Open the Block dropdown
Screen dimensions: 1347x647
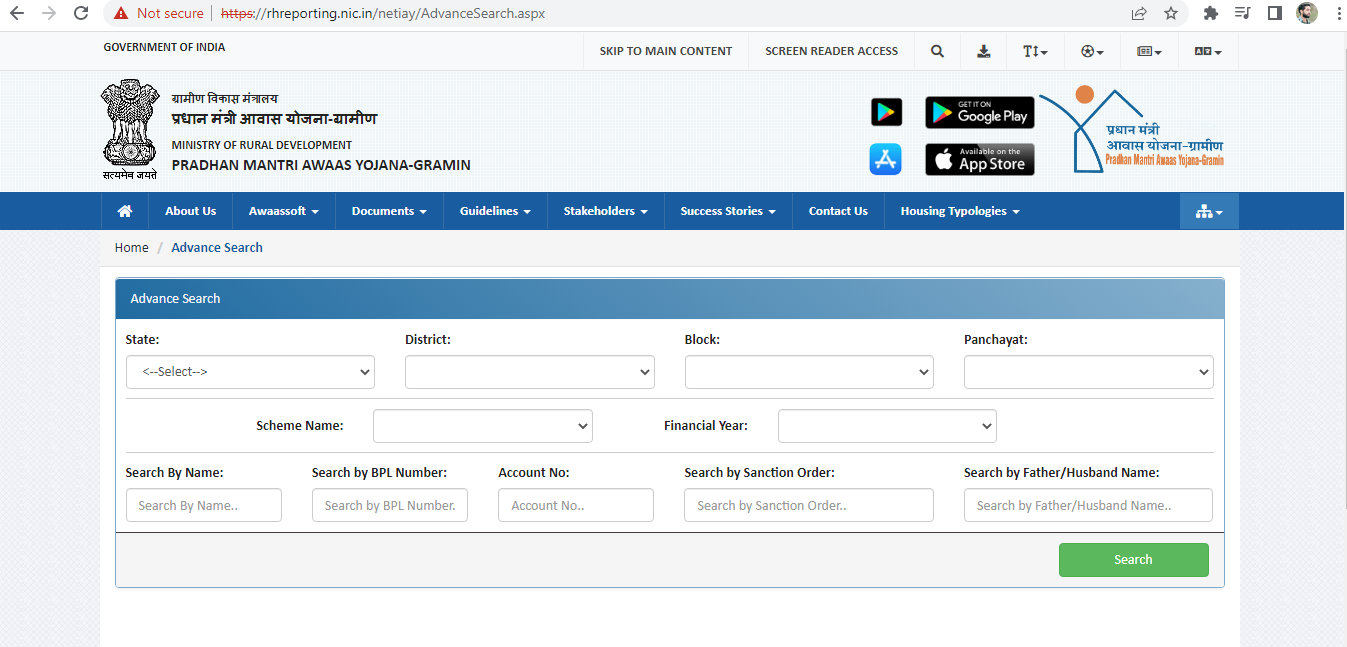point(809,372)
